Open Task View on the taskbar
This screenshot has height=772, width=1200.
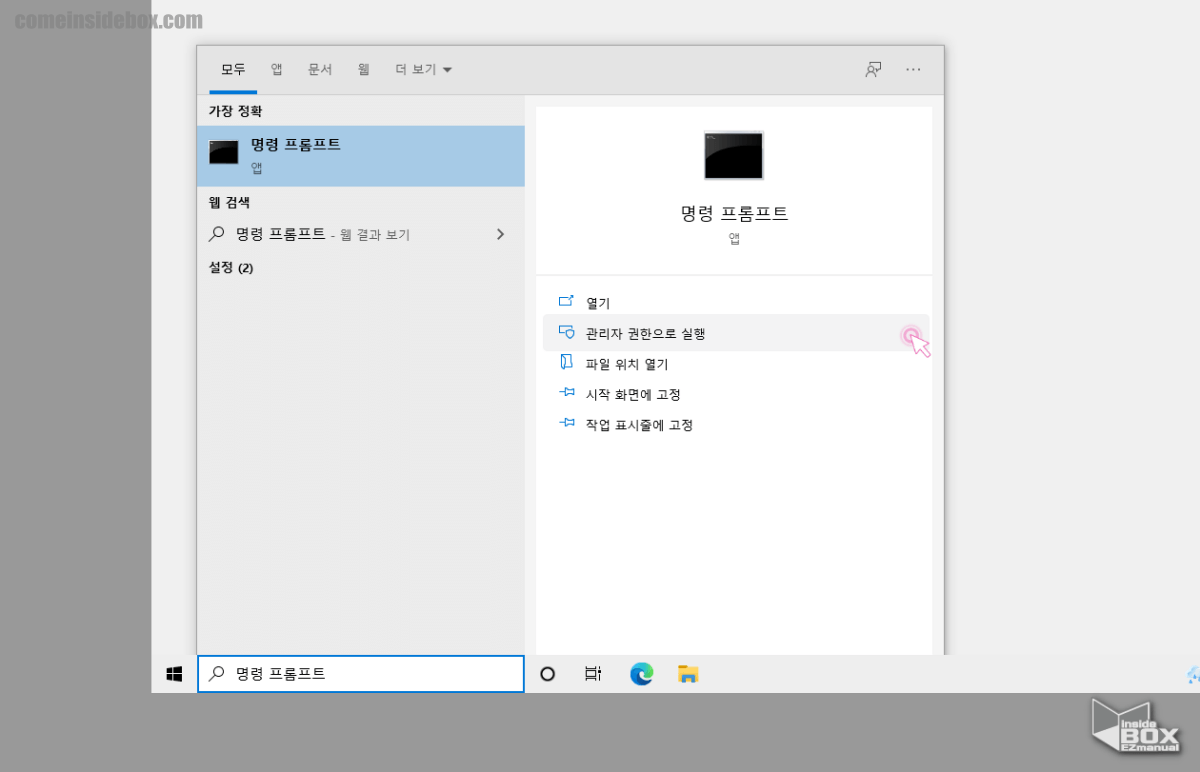[593, 674]
